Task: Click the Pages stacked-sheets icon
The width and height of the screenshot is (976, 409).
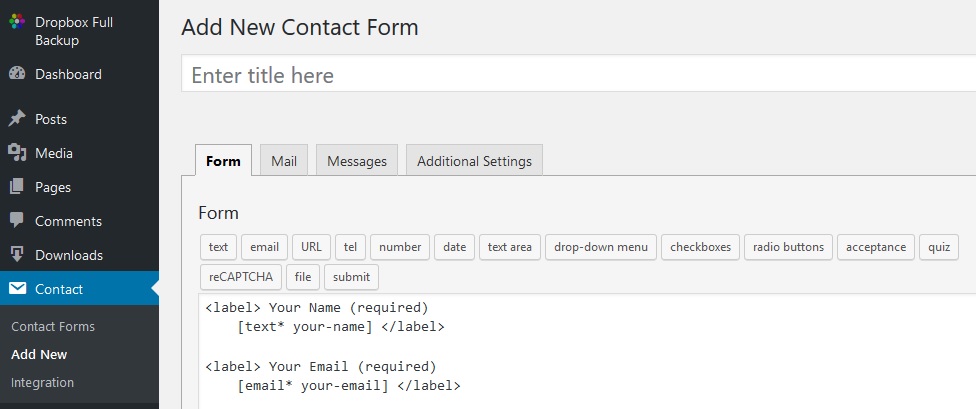Action: coord(17,186)
